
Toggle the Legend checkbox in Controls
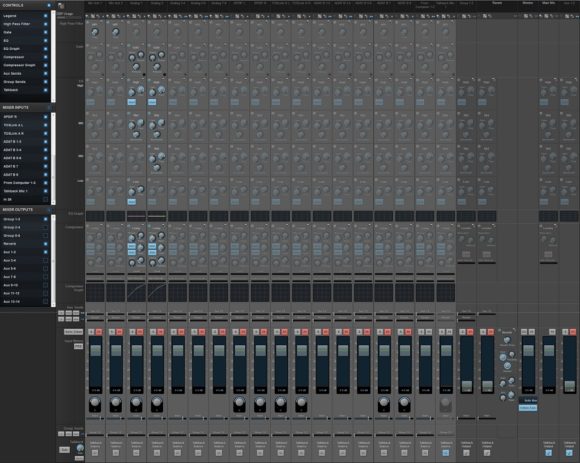45,16
